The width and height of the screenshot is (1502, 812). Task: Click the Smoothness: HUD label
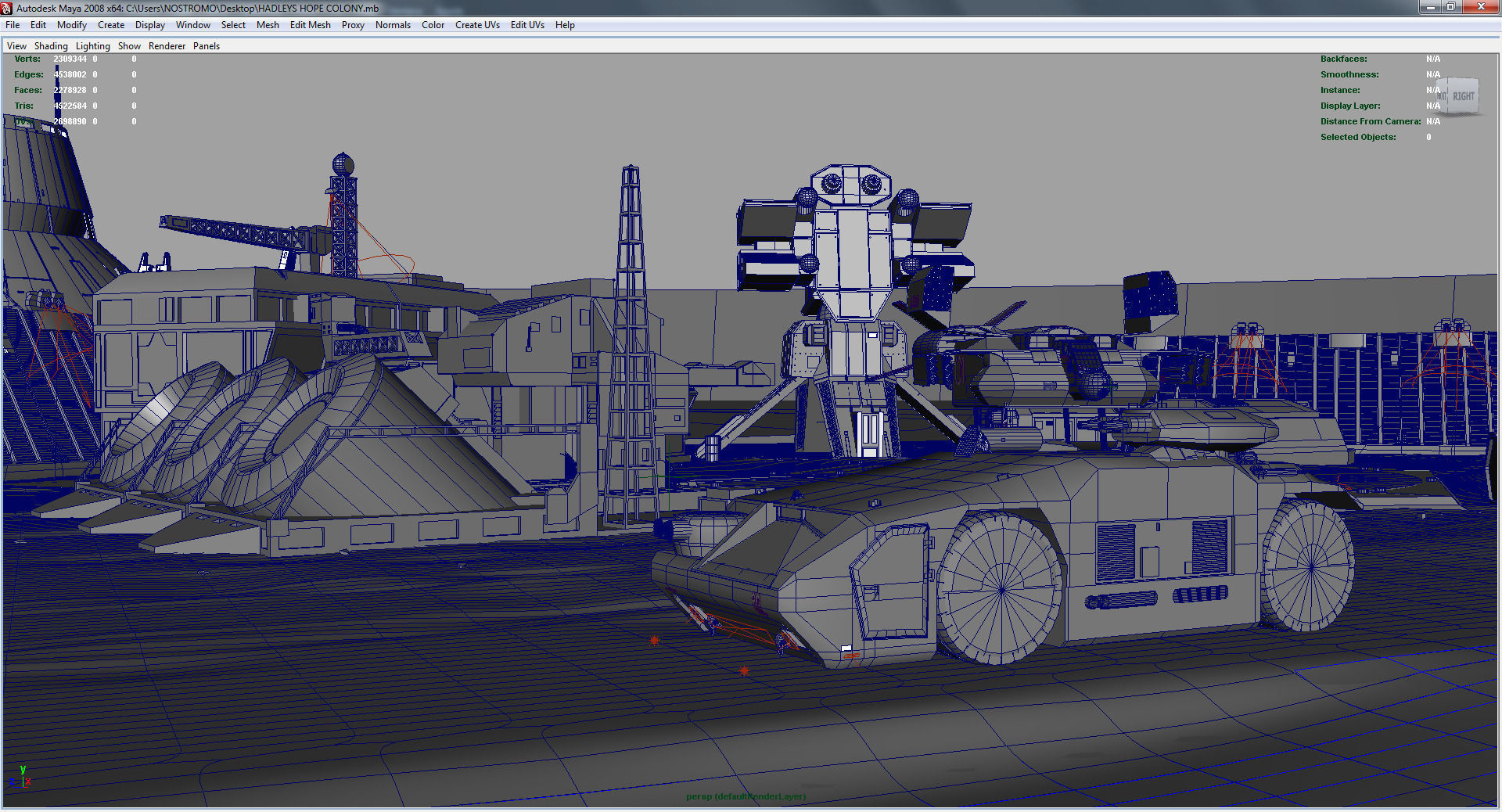point(1349,74)
